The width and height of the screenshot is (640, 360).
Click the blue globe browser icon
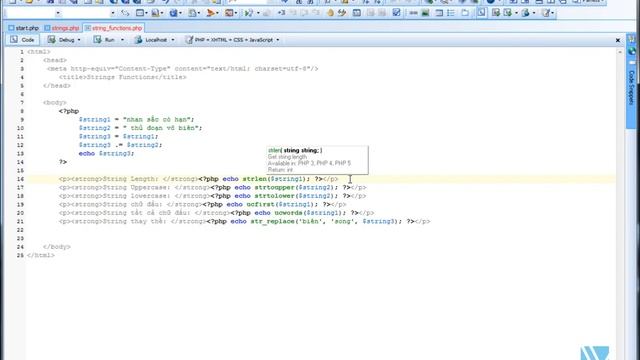pos(173,13)
